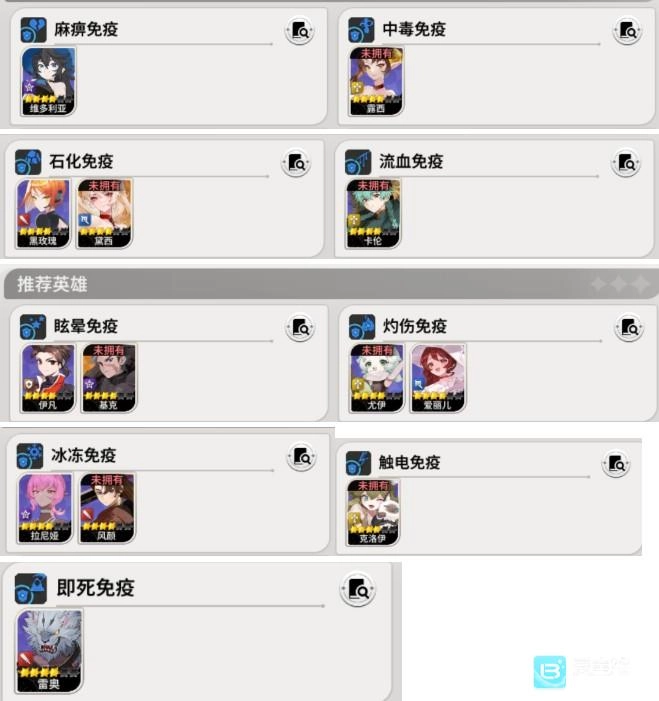
Task: Select the hero portrait 维多利亚
Action: tap(48, 81)
